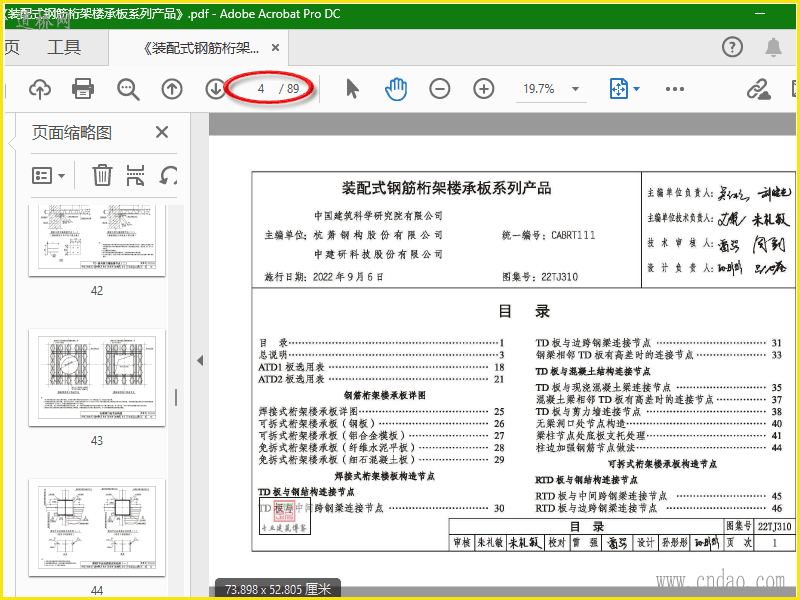Image resolution: width=800 pixels, height=600 pixels.
Task: Click the share link cloud icon
Action: tap(758, 89)
